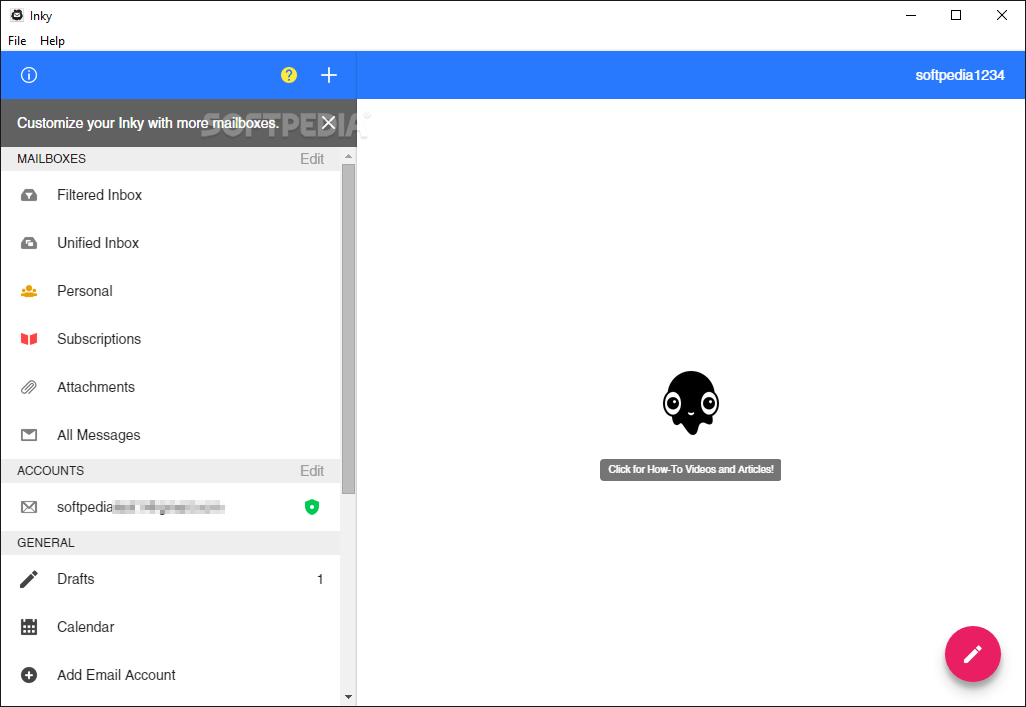Open the Subscriptions mailbox
The image size is (1026, 707).
171,339
